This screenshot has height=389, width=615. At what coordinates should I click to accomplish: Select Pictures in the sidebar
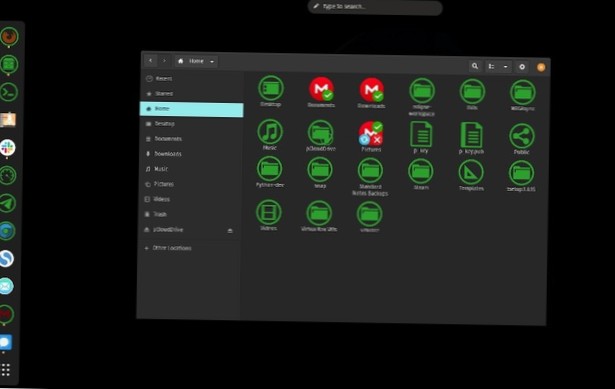[x=190, y=184]
